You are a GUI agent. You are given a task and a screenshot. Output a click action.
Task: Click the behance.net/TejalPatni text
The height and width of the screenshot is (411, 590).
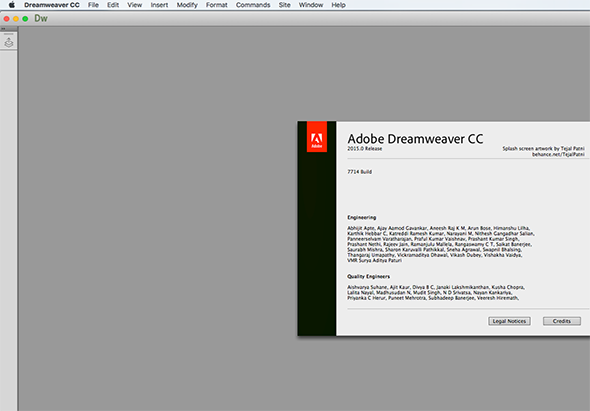(558, 154)
